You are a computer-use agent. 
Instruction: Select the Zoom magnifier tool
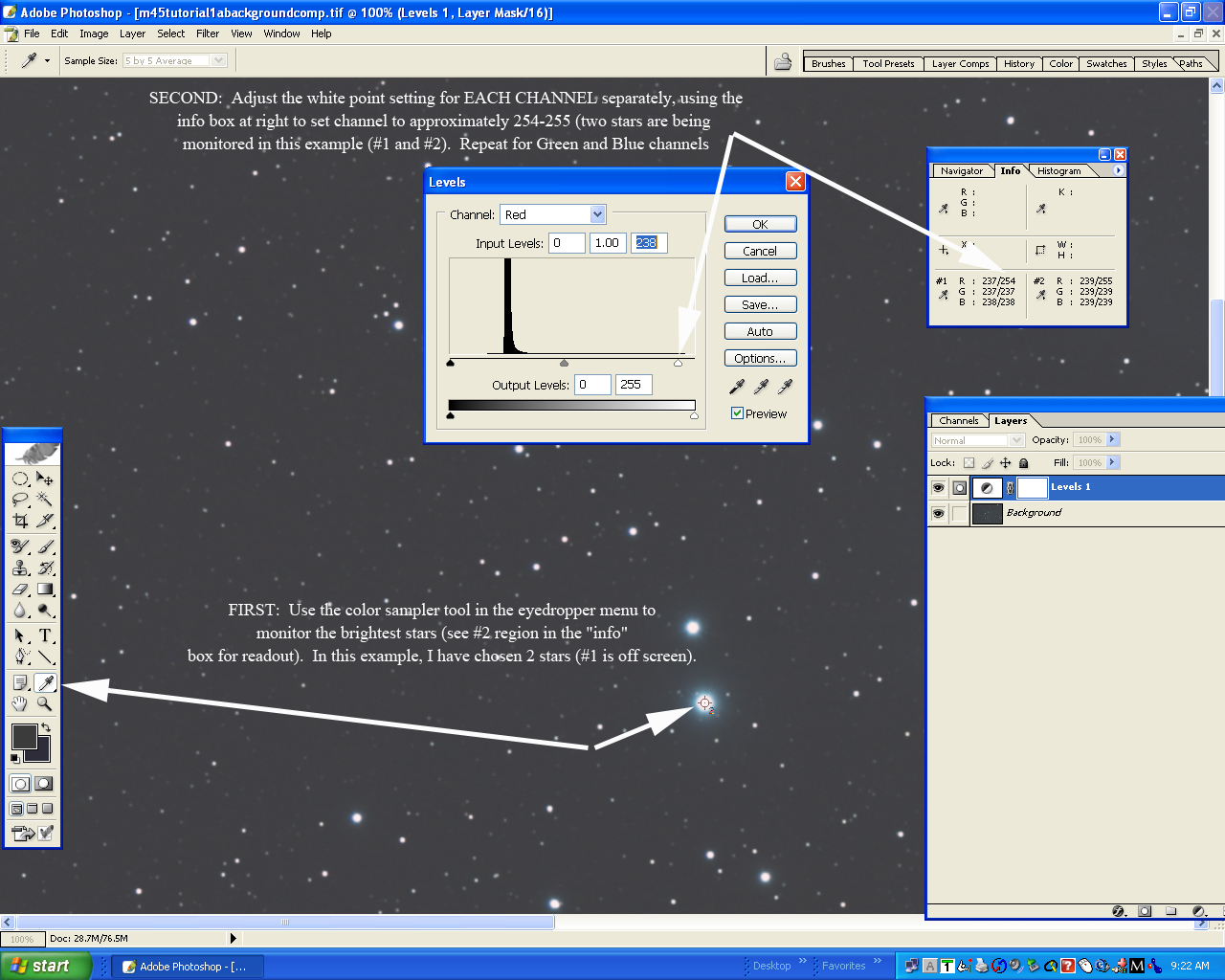pos(45,704)
